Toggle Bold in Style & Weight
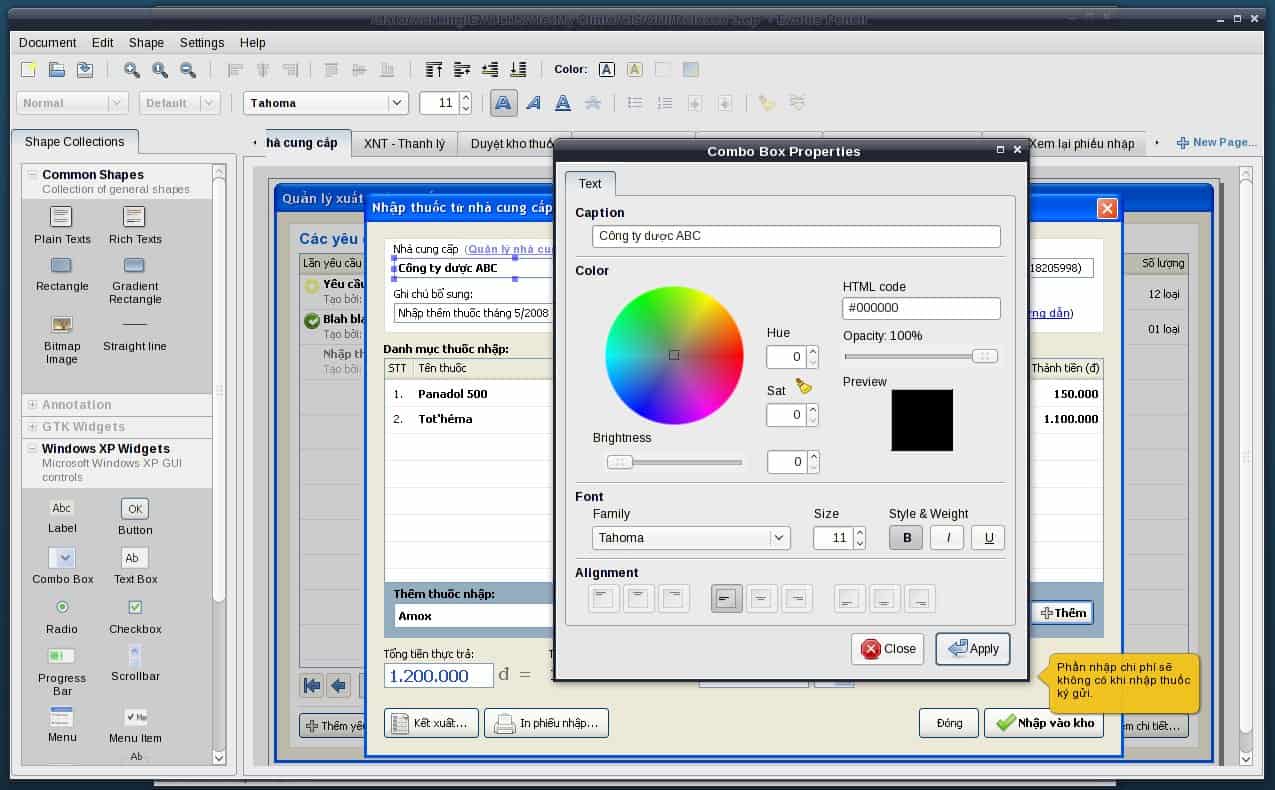 [906, 538]
